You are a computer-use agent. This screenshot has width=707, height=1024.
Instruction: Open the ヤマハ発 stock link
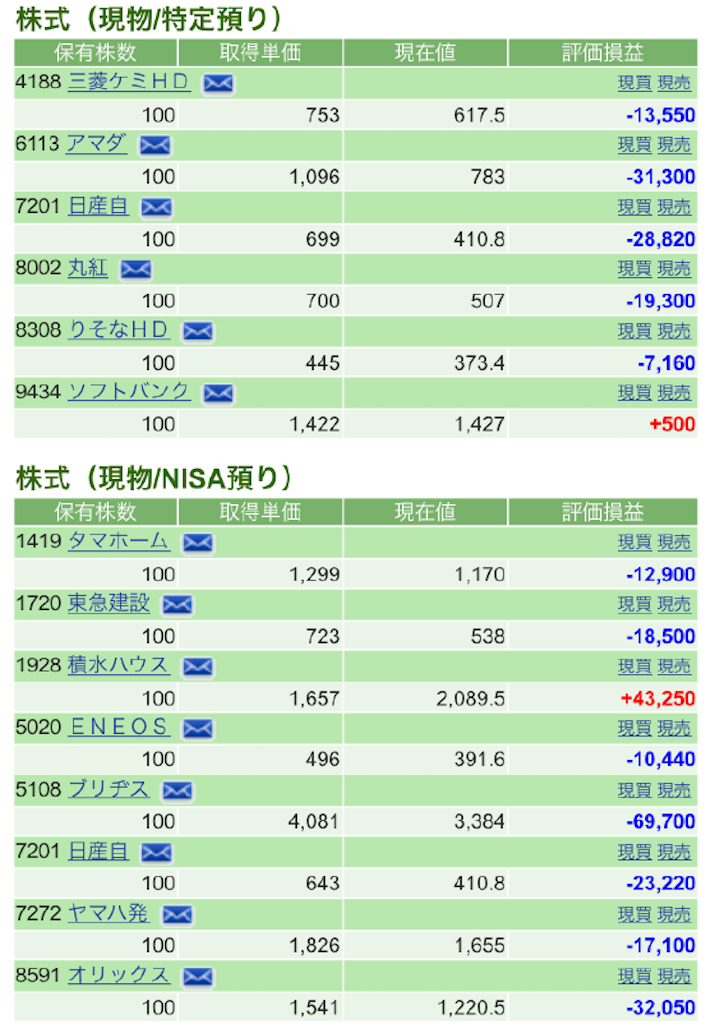pos(109,913)
